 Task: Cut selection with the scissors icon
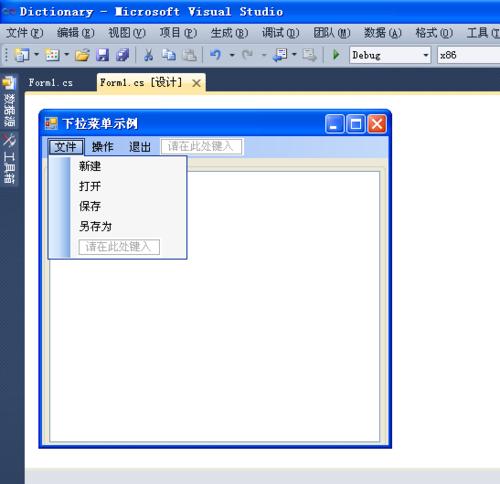click(x=149, y=55)
